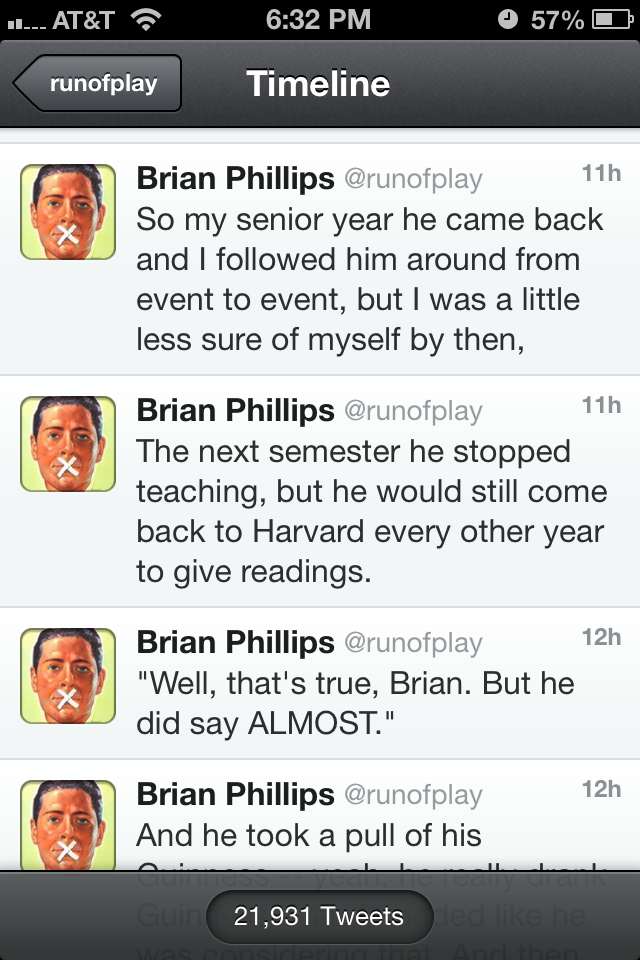
Task: Open tweet 'Well, that's true, Brian'
Action: click(x=320, y=683)
